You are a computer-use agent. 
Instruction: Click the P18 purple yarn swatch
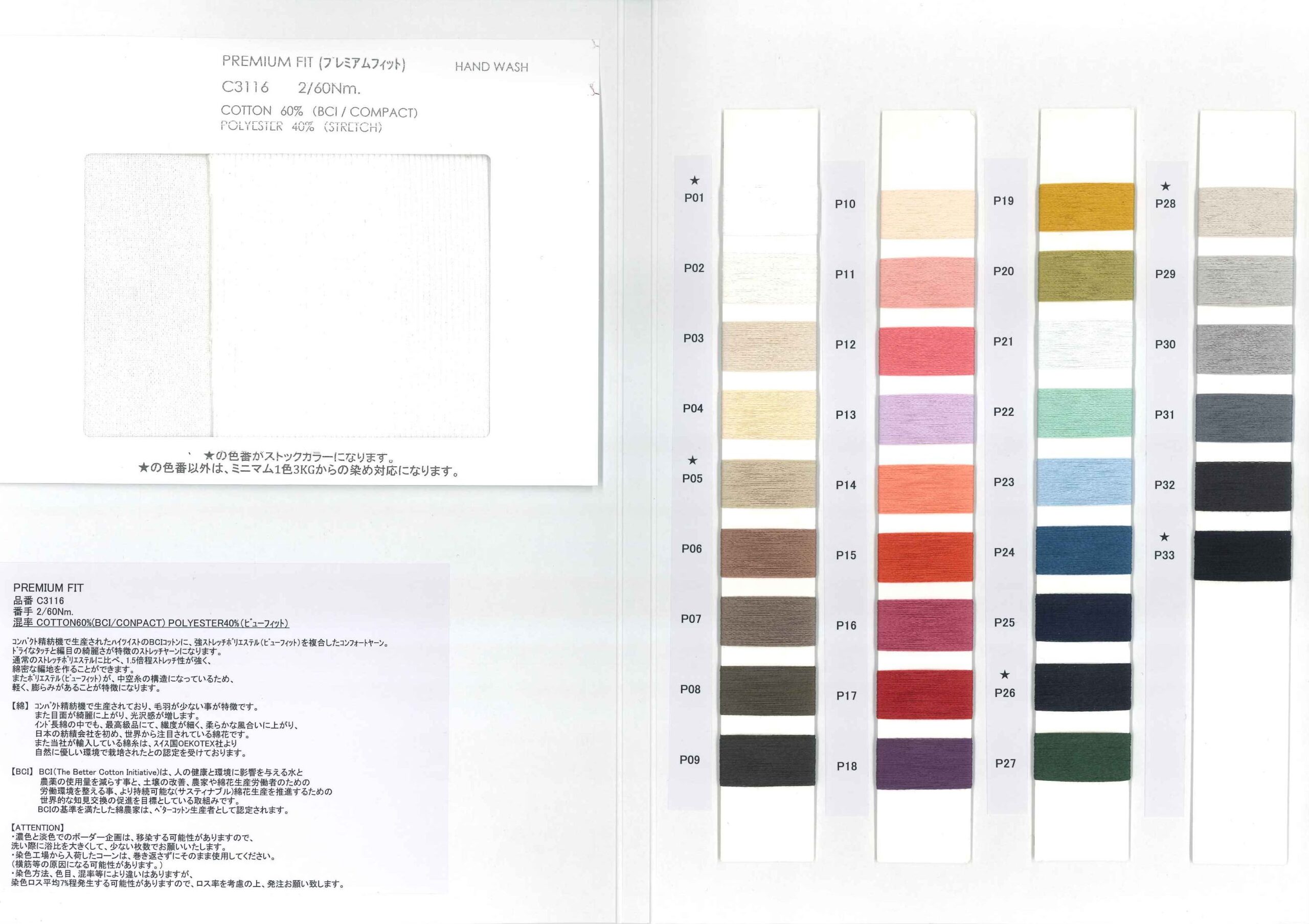coord(925,764)
